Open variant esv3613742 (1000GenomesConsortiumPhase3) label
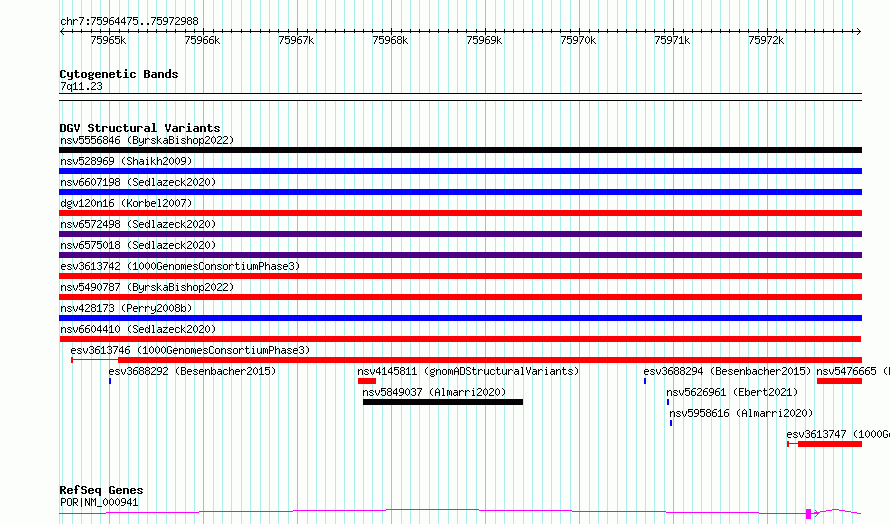The height and width of the screenshot is (524, 890). click(x=180, y=266)
